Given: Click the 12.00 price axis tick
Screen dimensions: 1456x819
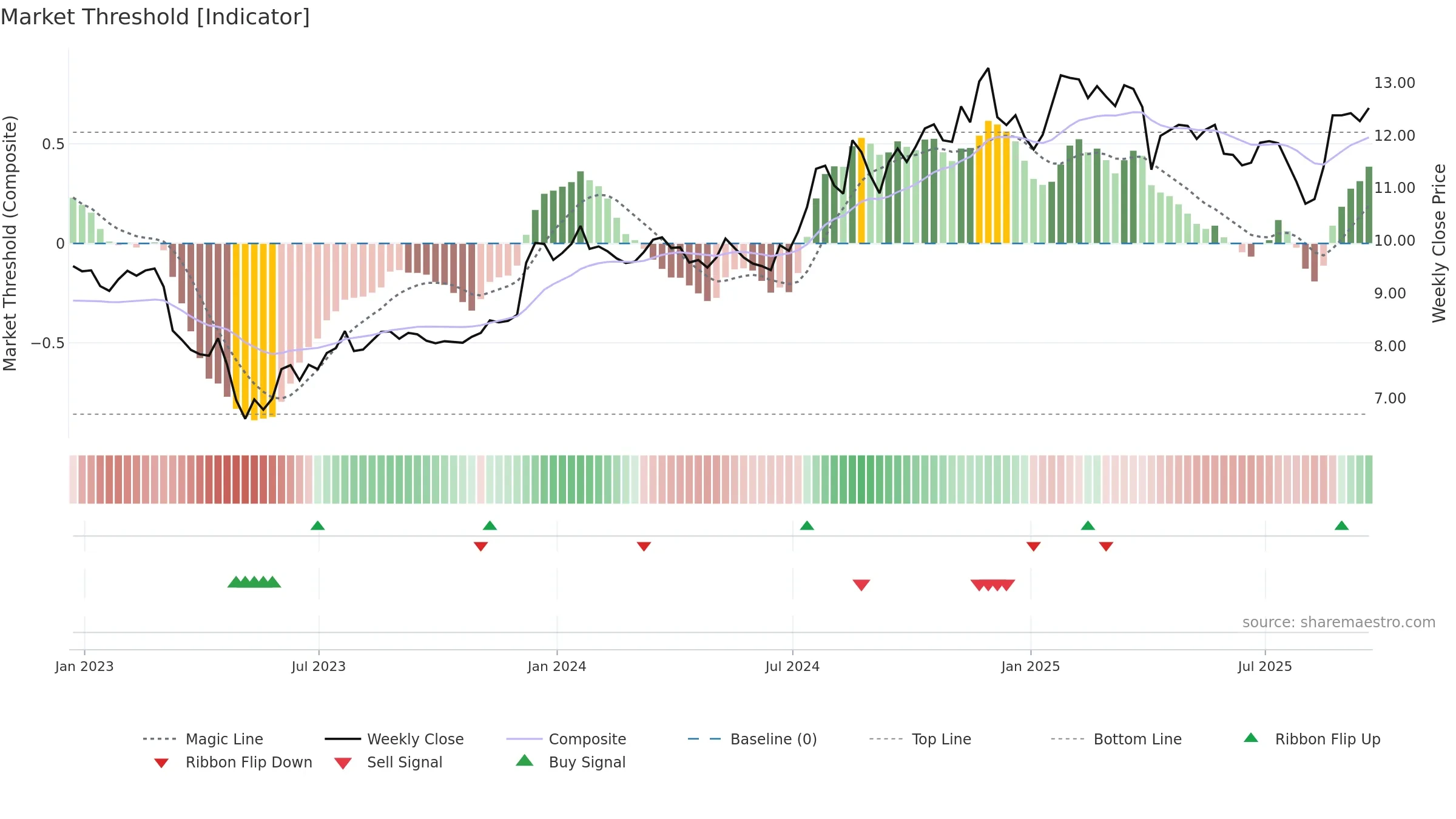Looking at the screenshot, I should coord(1394,135).
